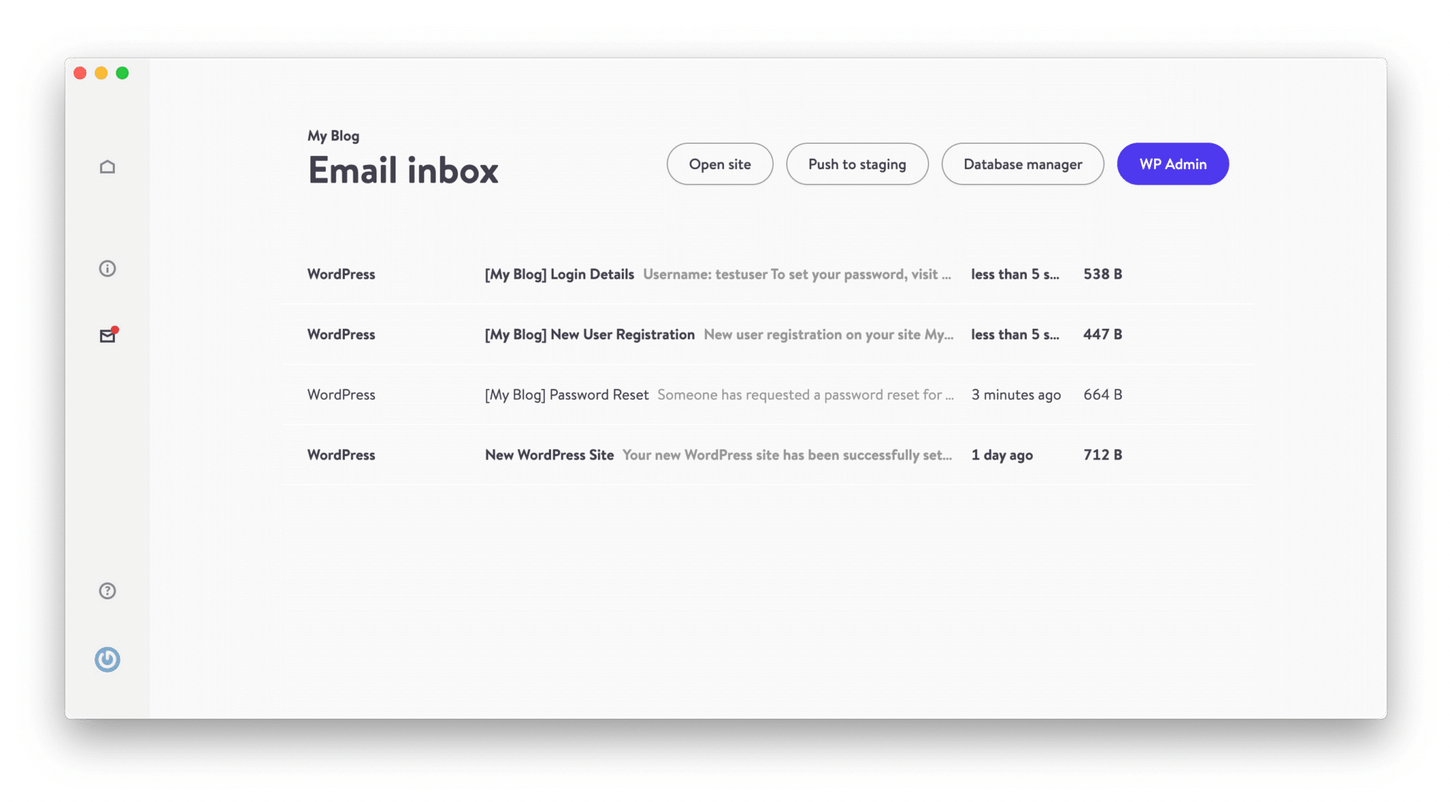Click 'New user registration on your site' preview
Viewport: 1450px width, 802px height.
click(829, 334)
